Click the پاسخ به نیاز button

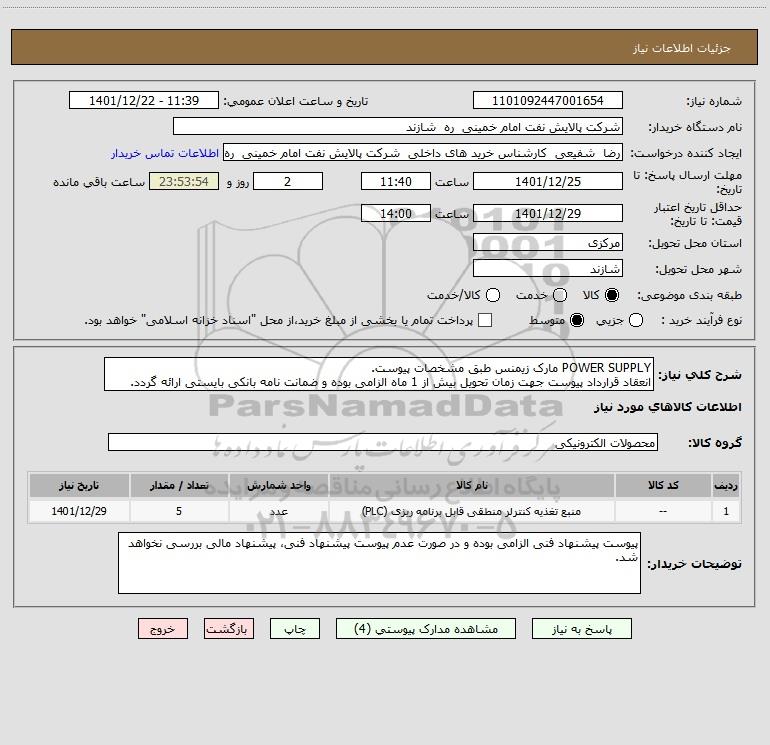[x=582, y=629]
